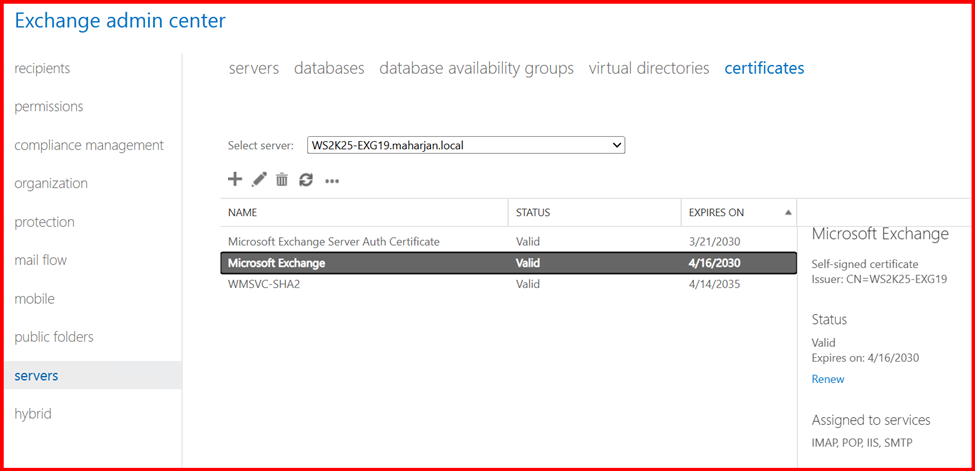The width and height of the screenshot is (975, 471).
Task: Click the sort arrow in Expires On column
Action: 788,213
